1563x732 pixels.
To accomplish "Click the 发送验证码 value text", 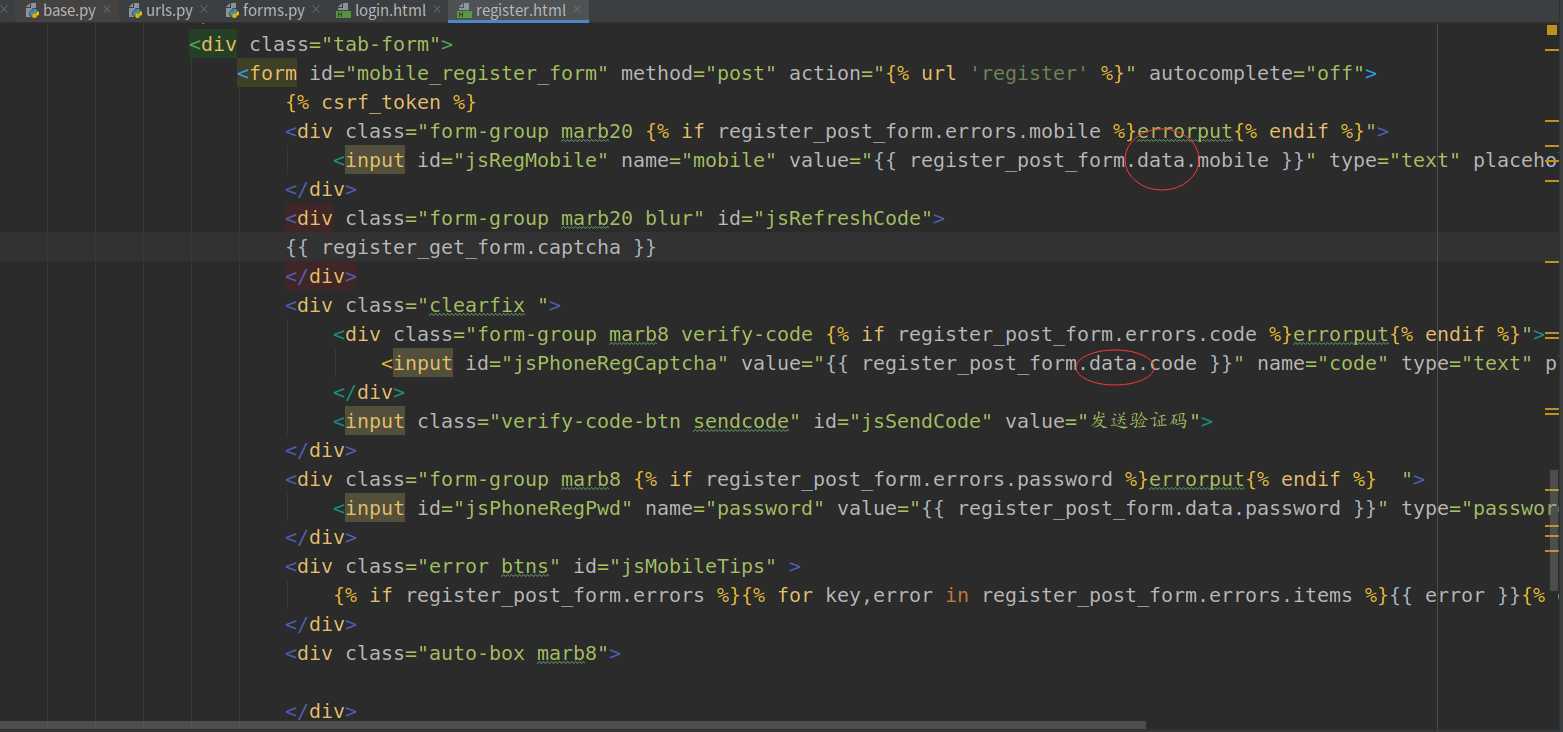I will point(1140,421).
